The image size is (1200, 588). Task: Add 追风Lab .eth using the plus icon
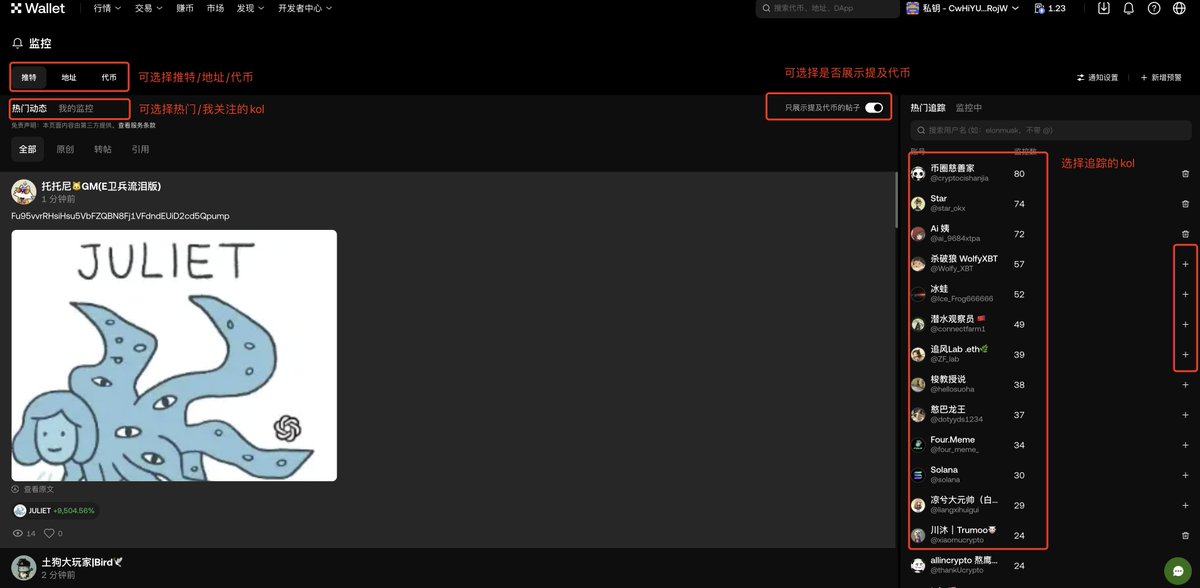pos(1185,354)
